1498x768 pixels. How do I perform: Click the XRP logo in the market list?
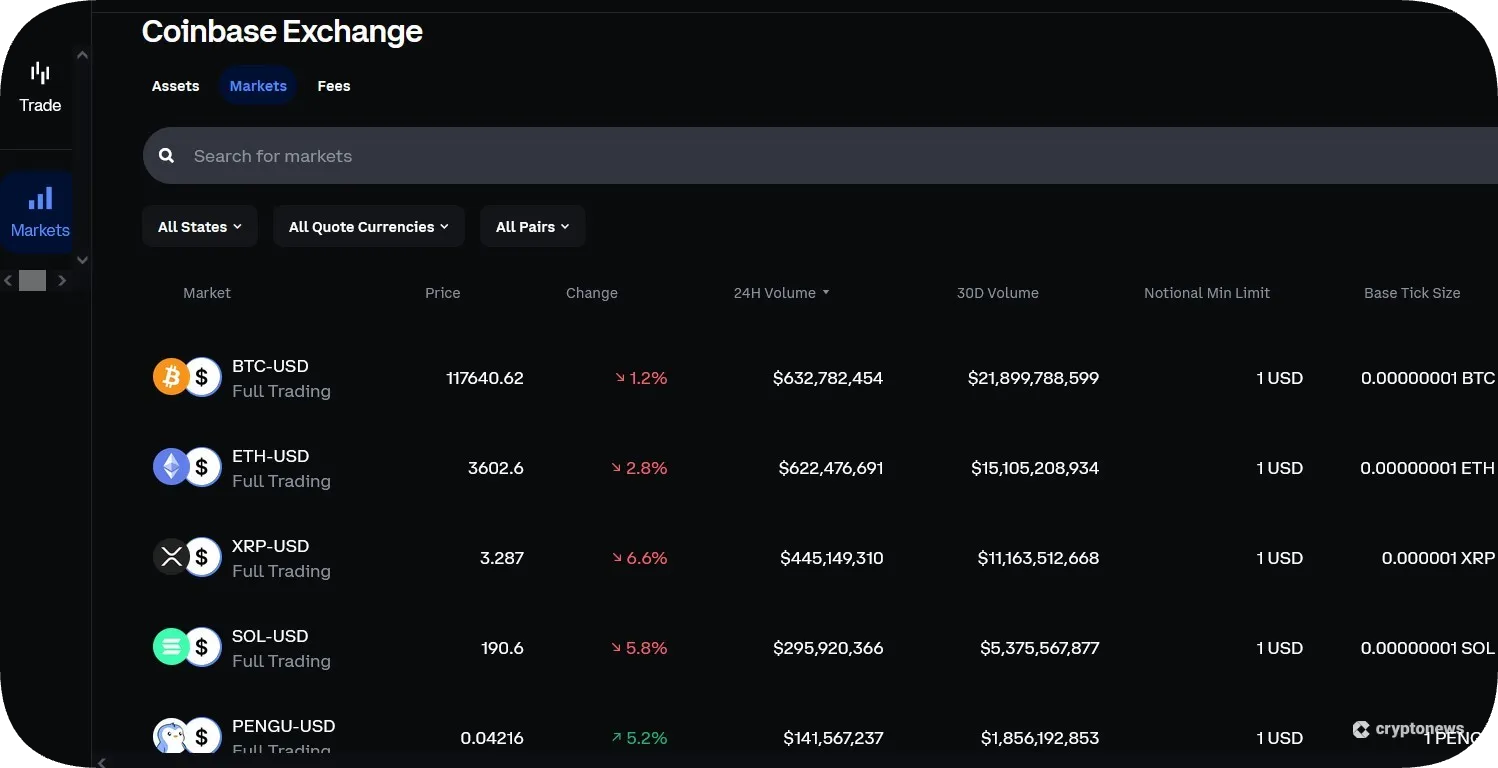(x=171, y=557)
